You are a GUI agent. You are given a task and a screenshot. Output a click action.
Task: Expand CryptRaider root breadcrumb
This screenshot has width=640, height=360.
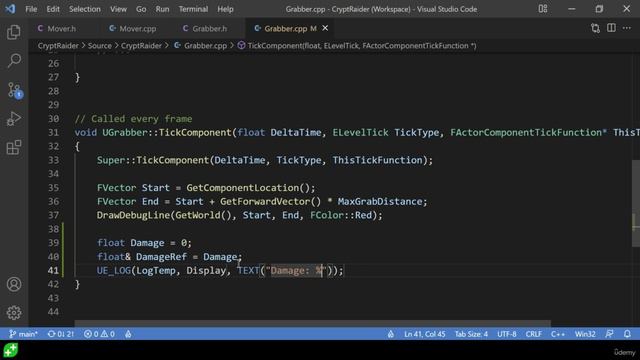[58, 46]
